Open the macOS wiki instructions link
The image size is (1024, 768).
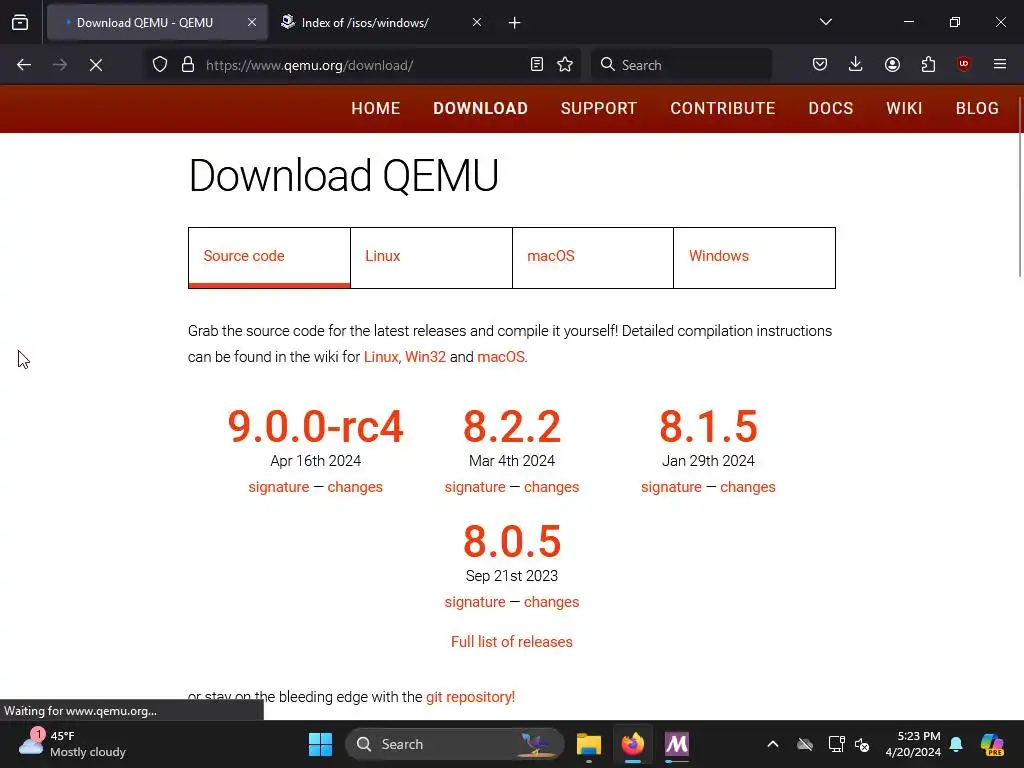click(x=501, y=357)
